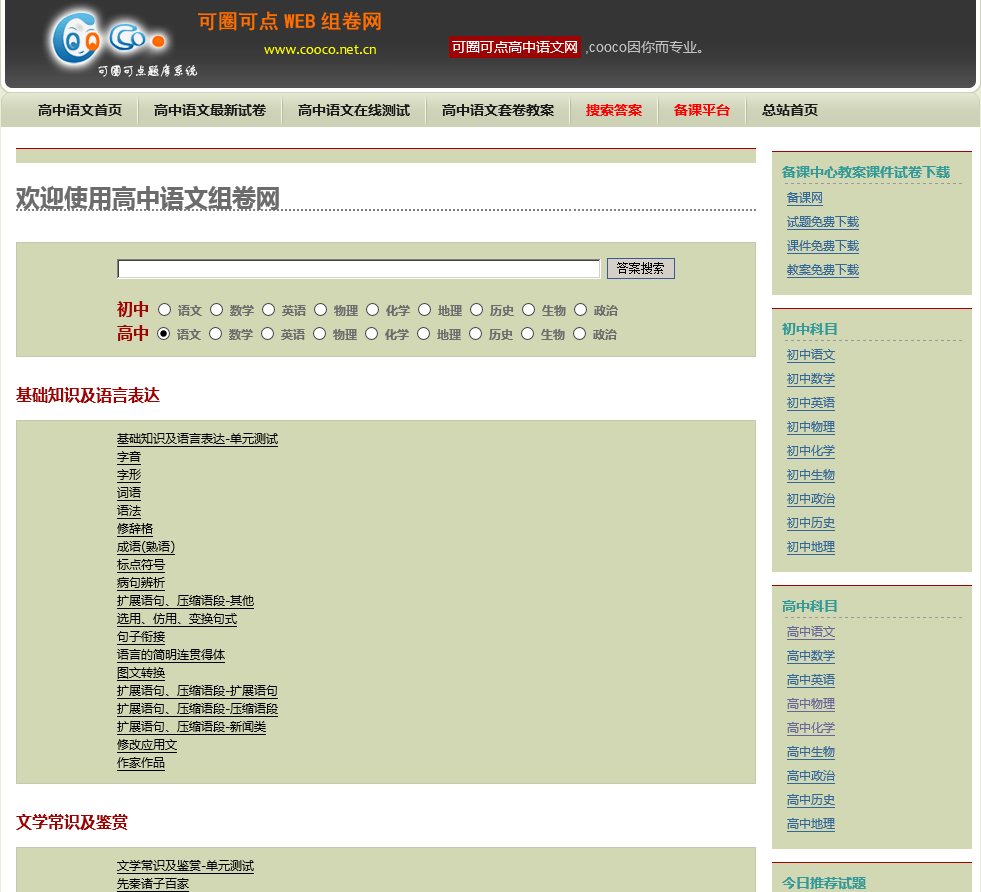Click the answer search text field
The image size is (981, 892).
coord(358,268)
